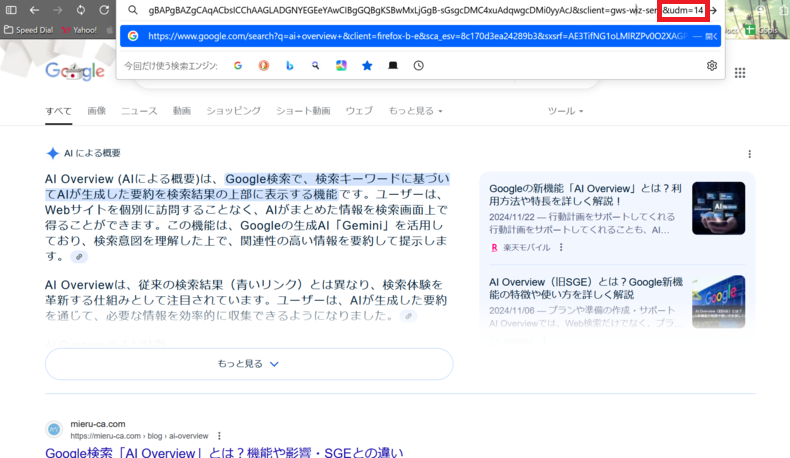This screenshot has width=790, height=458.
Task: Choose the colorful square search engine icon
Action: pyautogui.click(x=341, y=66)
